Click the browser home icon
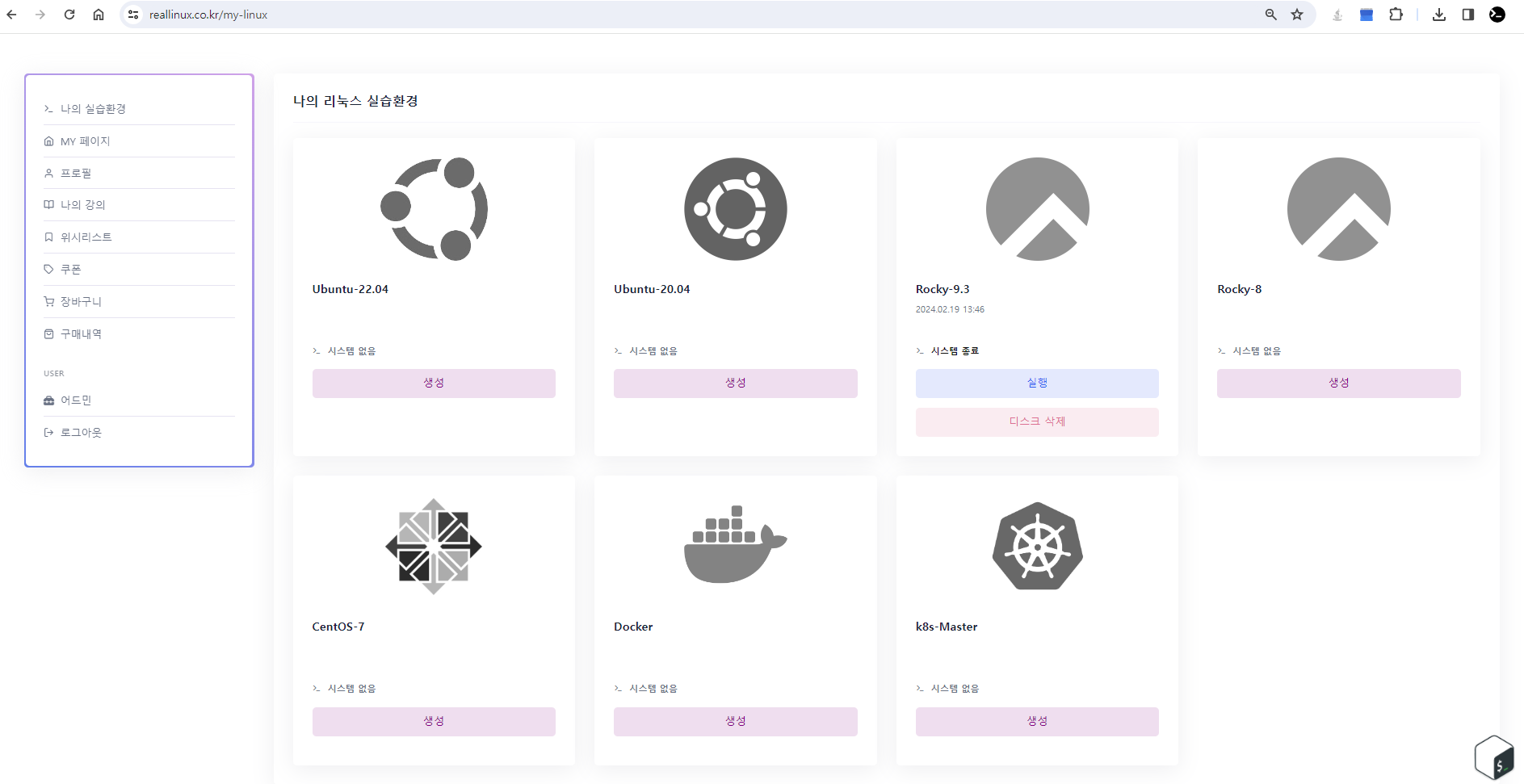The image size is (1524, 784). [x=99, y=15]
